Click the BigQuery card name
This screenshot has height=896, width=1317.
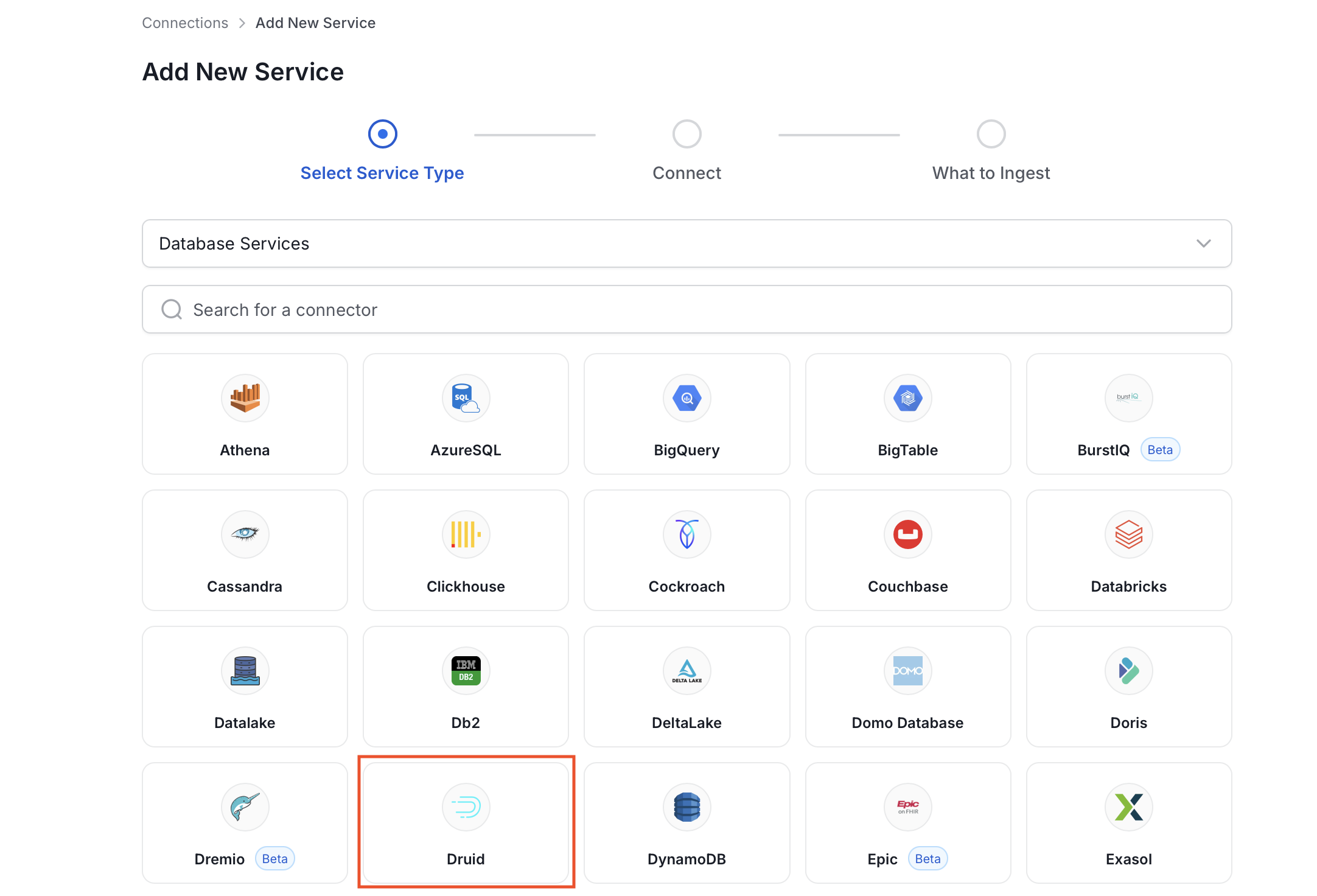[x=687, y=450]
